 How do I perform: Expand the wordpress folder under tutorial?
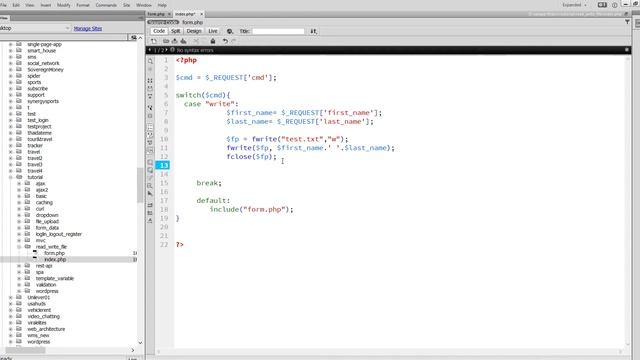click(19, 291)
